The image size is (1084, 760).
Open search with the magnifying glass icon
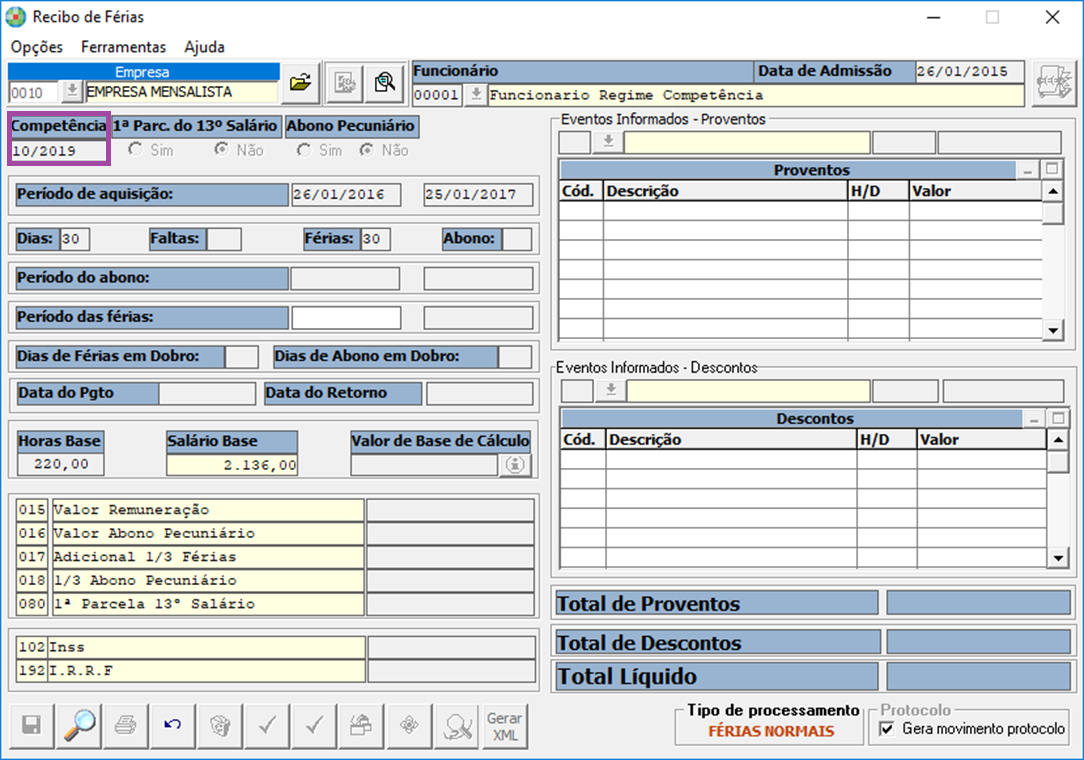[x=79, y=725]
